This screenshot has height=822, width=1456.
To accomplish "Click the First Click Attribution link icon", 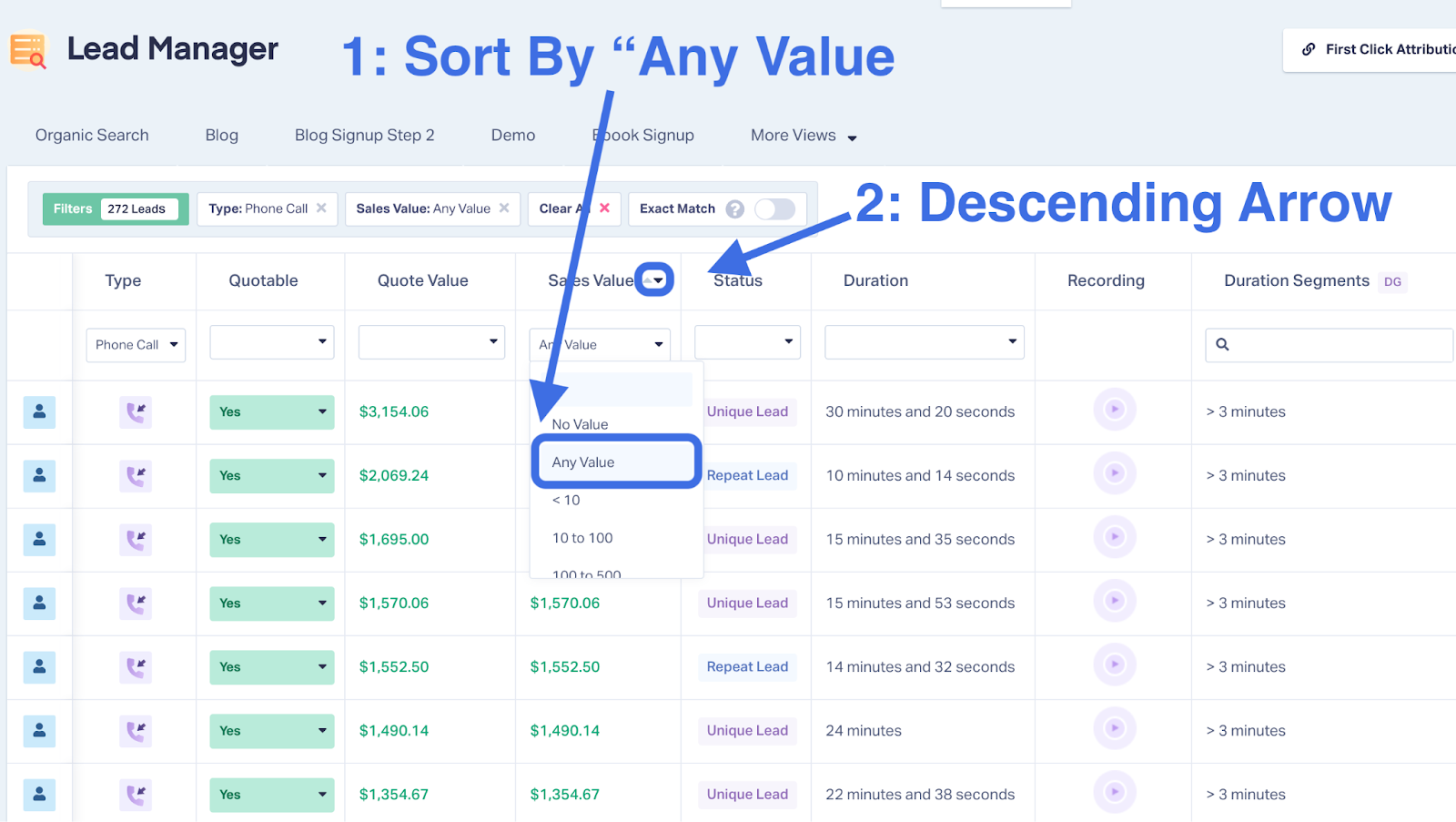I will click(x=1309, y=49).
